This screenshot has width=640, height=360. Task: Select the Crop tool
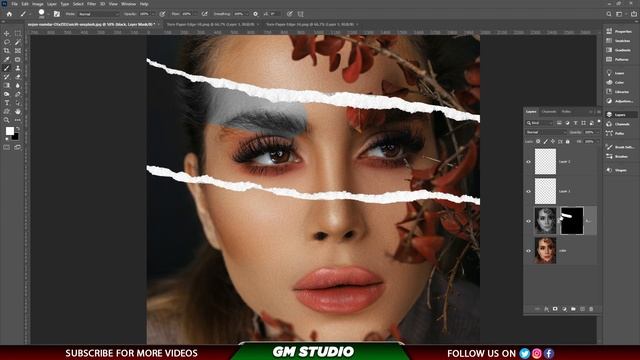point(7,51)
